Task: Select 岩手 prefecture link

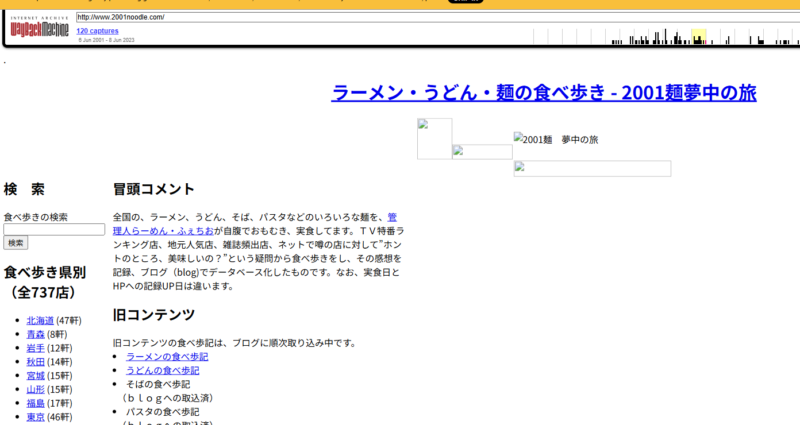Action: click(36, 348)
